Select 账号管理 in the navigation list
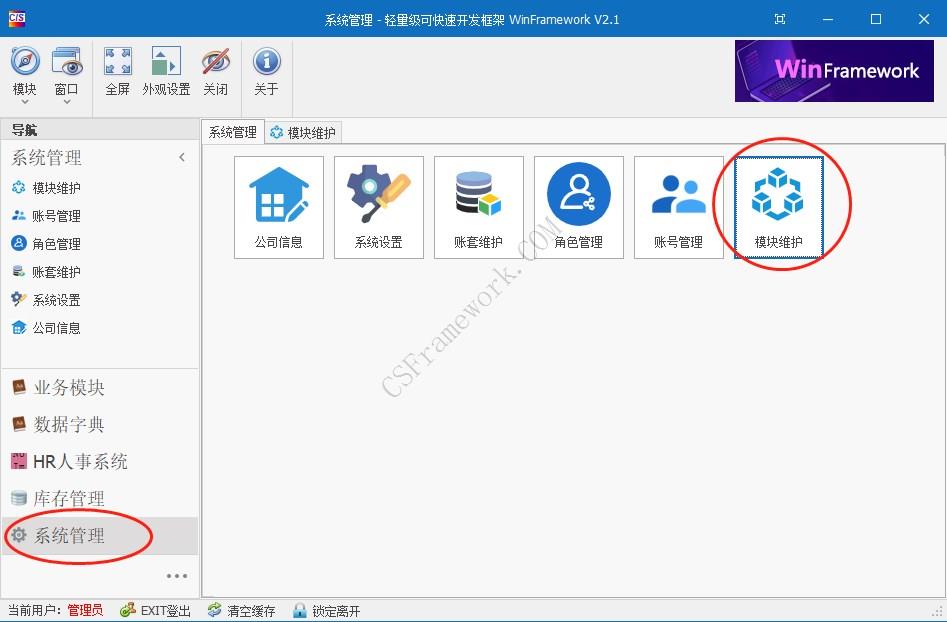 [56, 216]
